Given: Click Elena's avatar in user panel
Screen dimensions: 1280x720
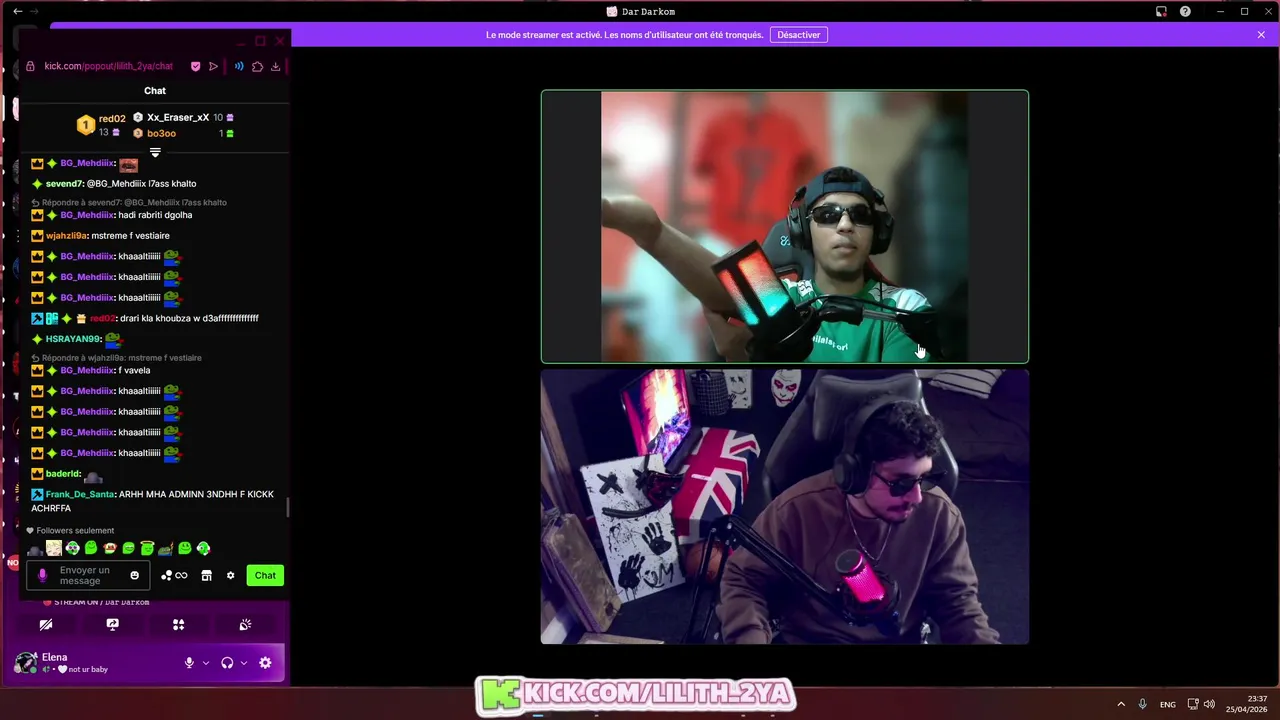Looking at the screenshot, I should click(25, 663).
